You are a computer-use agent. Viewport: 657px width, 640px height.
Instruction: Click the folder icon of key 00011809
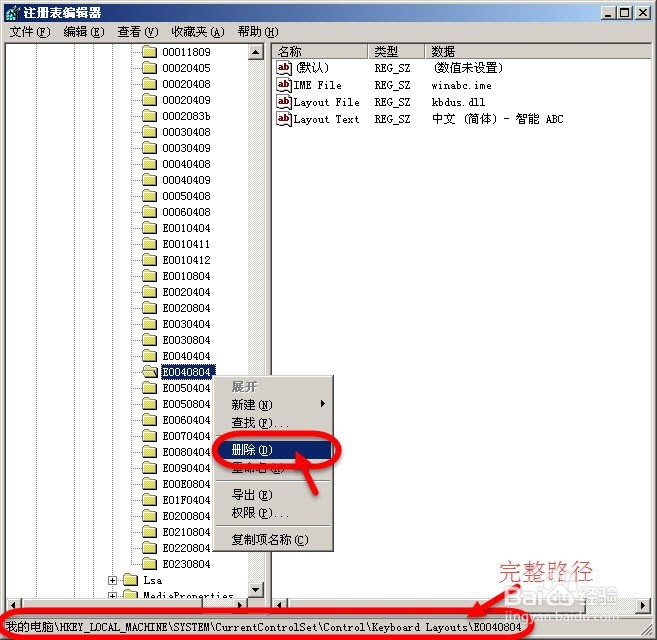coord(149,52)
